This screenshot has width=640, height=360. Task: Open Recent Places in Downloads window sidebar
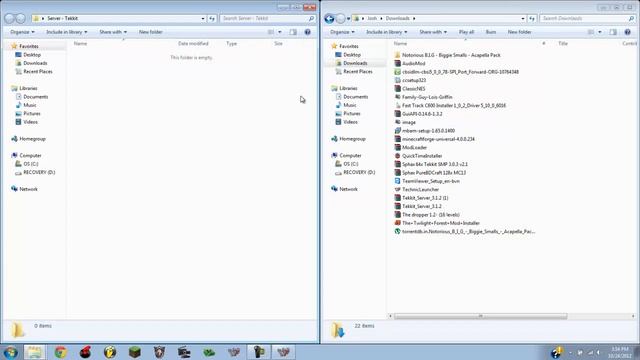tap(353, 71)
